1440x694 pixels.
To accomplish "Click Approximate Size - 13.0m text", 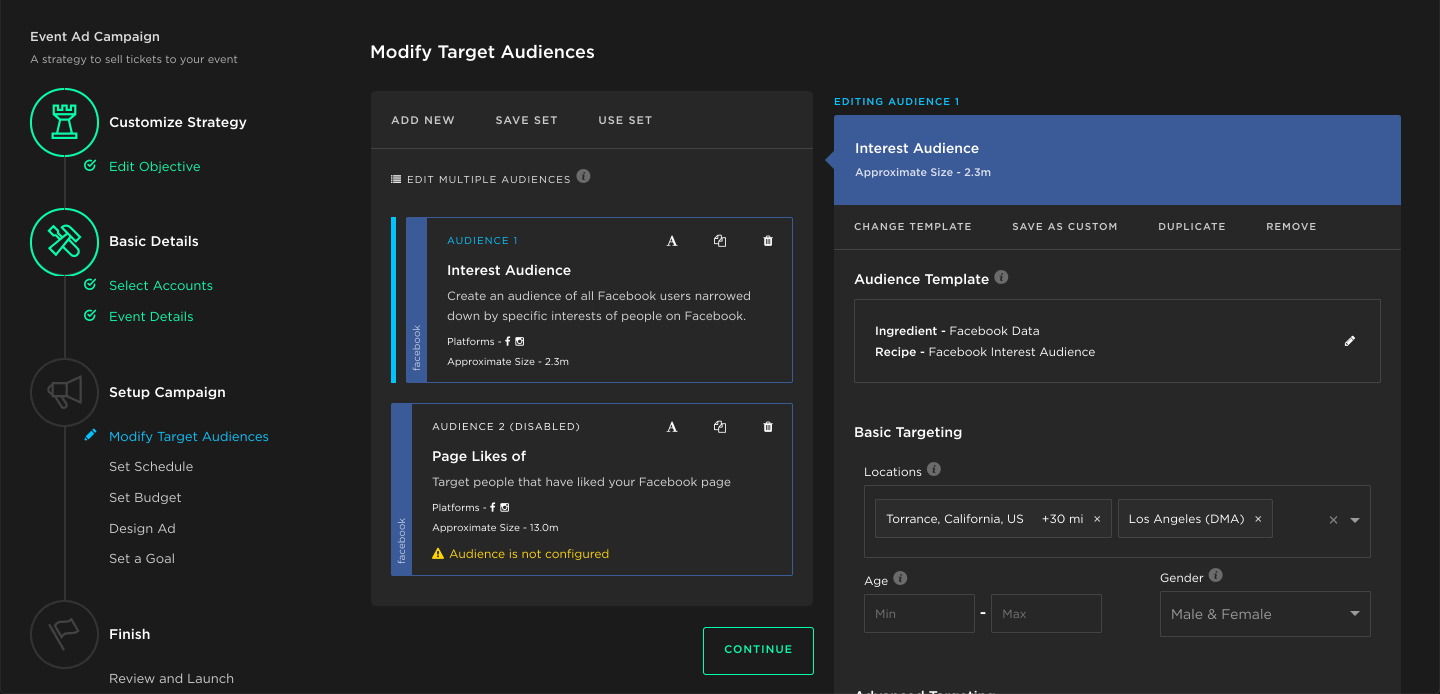I will [495, 527].
